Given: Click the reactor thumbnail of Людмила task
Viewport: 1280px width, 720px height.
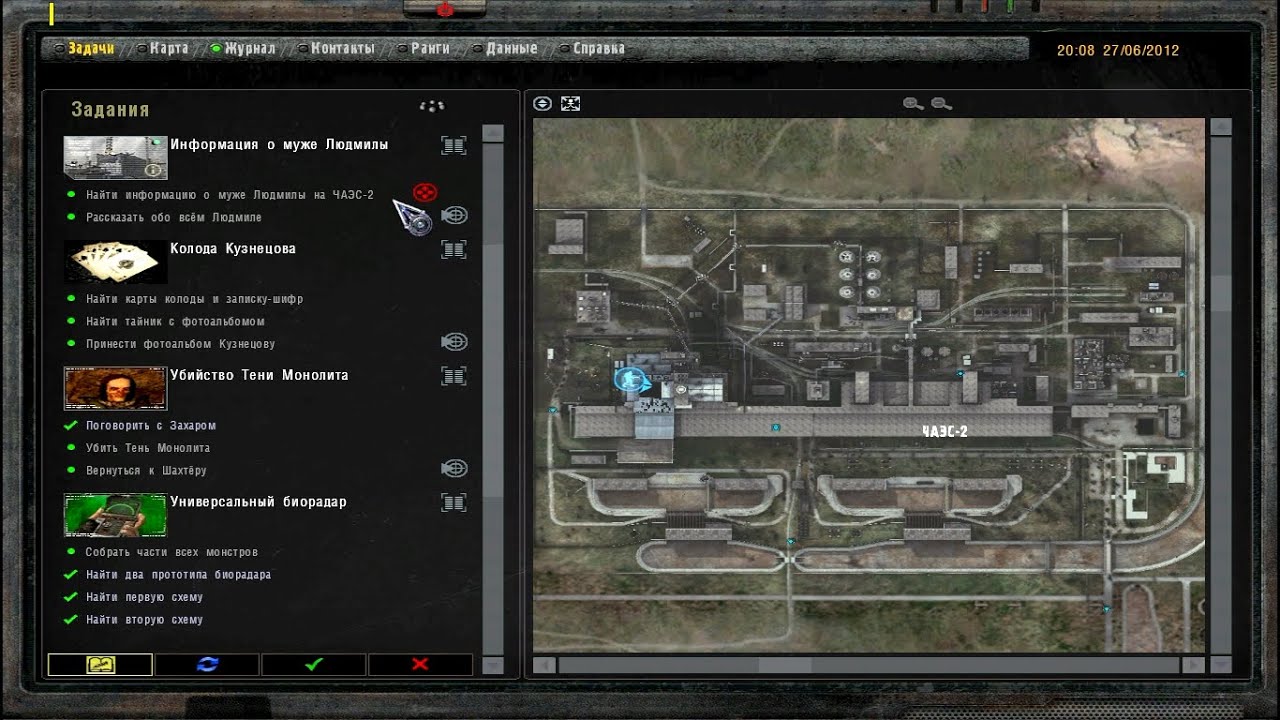Looking at the screenshot, I should point(115,158).
